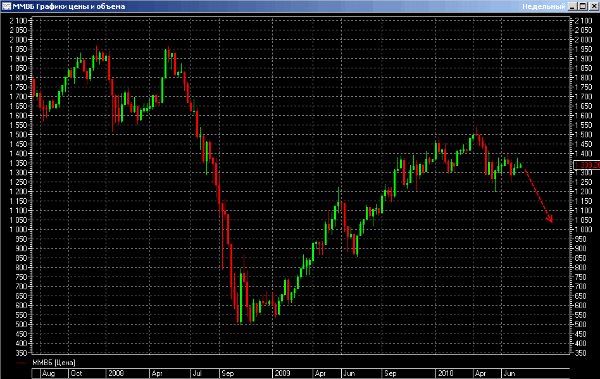Click the chart window icon in the title bar
Viewport: 600px width, 379px height.
[x=6, y=6]
